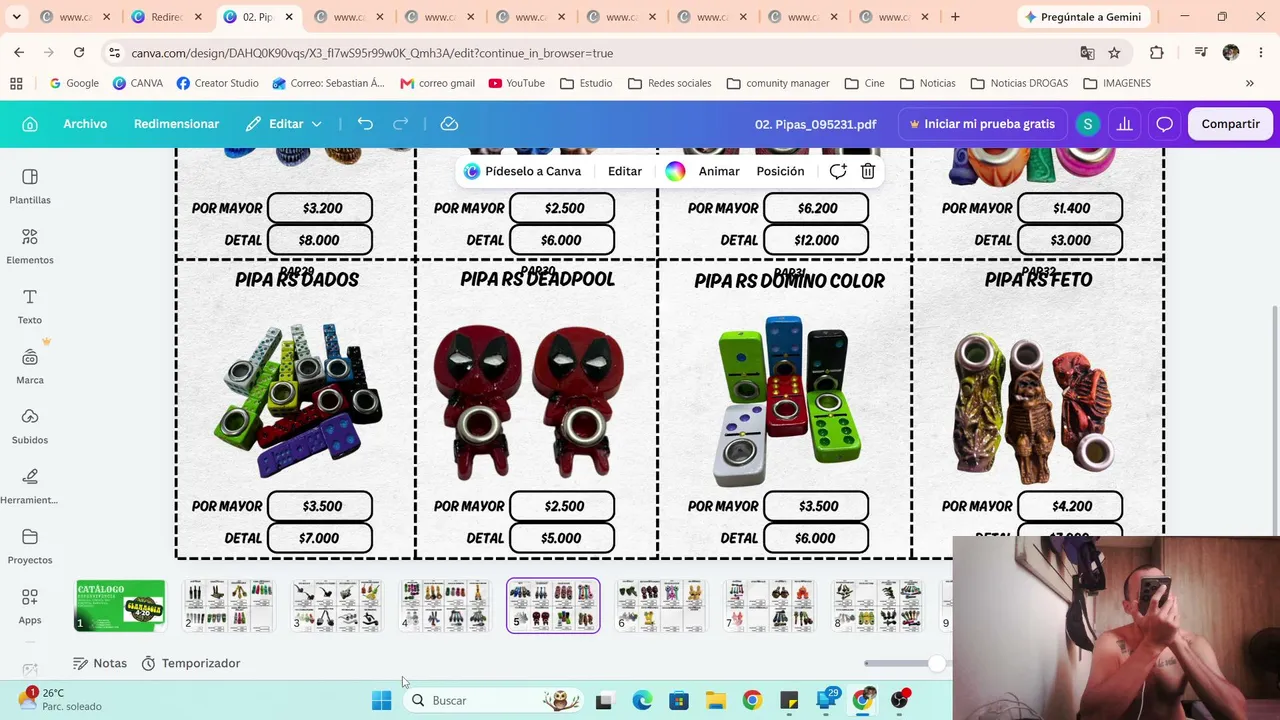
Task: Click Editar in the floating toolbar
Action: [625, 171]
